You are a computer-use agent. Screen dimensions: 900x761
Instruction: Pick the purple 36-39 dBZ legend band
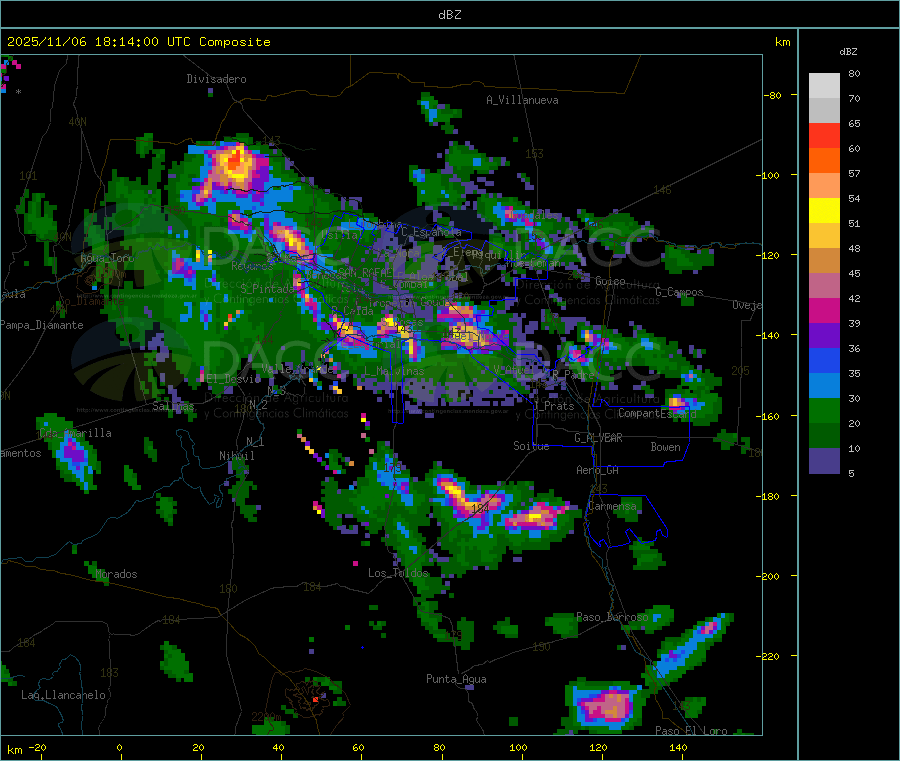(824, 336)
